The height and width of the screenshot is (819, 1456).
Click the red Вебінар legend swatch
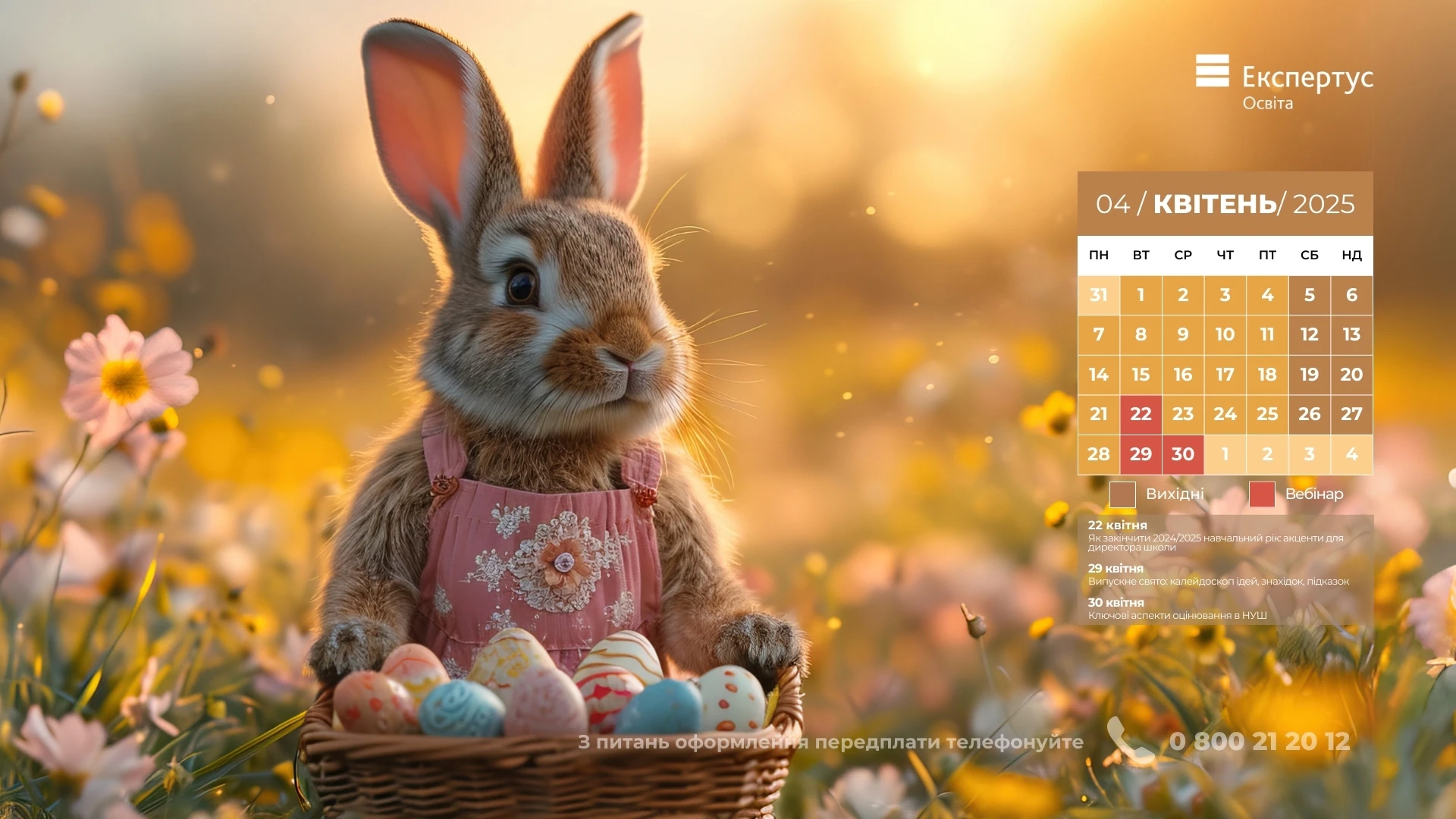[x=1262, y=494]
